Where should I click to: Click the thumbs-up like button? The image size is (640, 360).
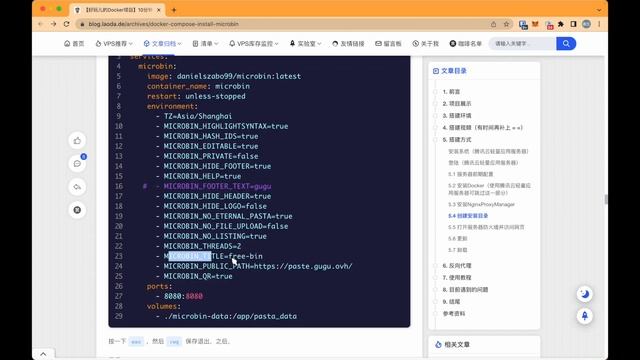[x=77, y=141]
